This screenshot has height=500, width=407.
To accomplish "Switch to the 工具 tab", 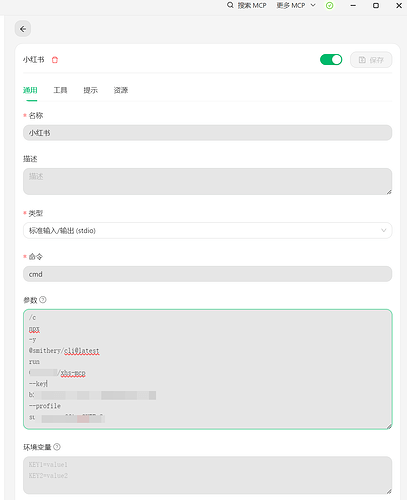I will [60, 90].
